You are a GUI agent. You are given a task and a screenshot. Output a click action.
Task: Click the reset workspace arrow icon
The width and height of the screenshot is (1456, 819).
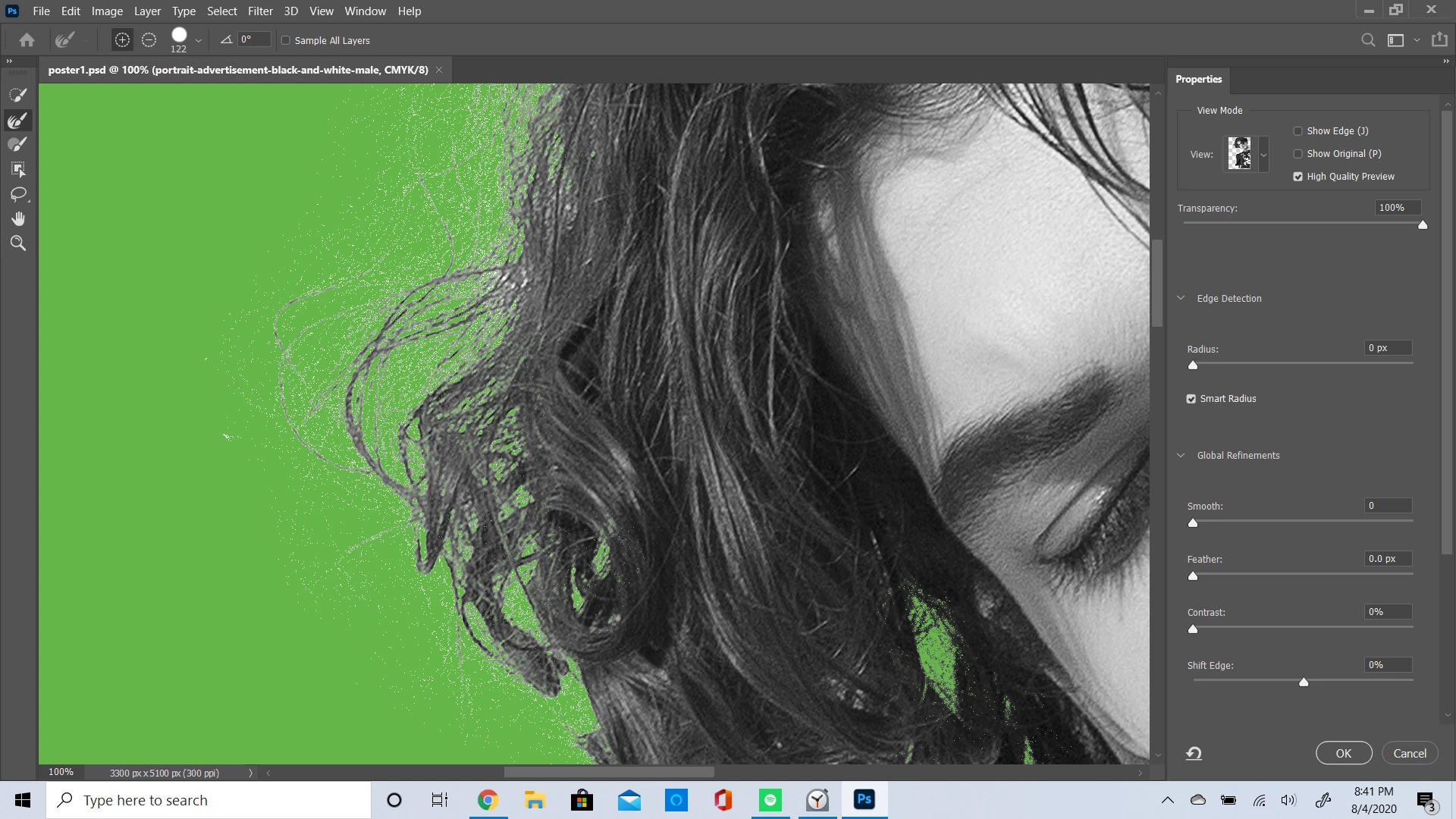(1194, 753)
